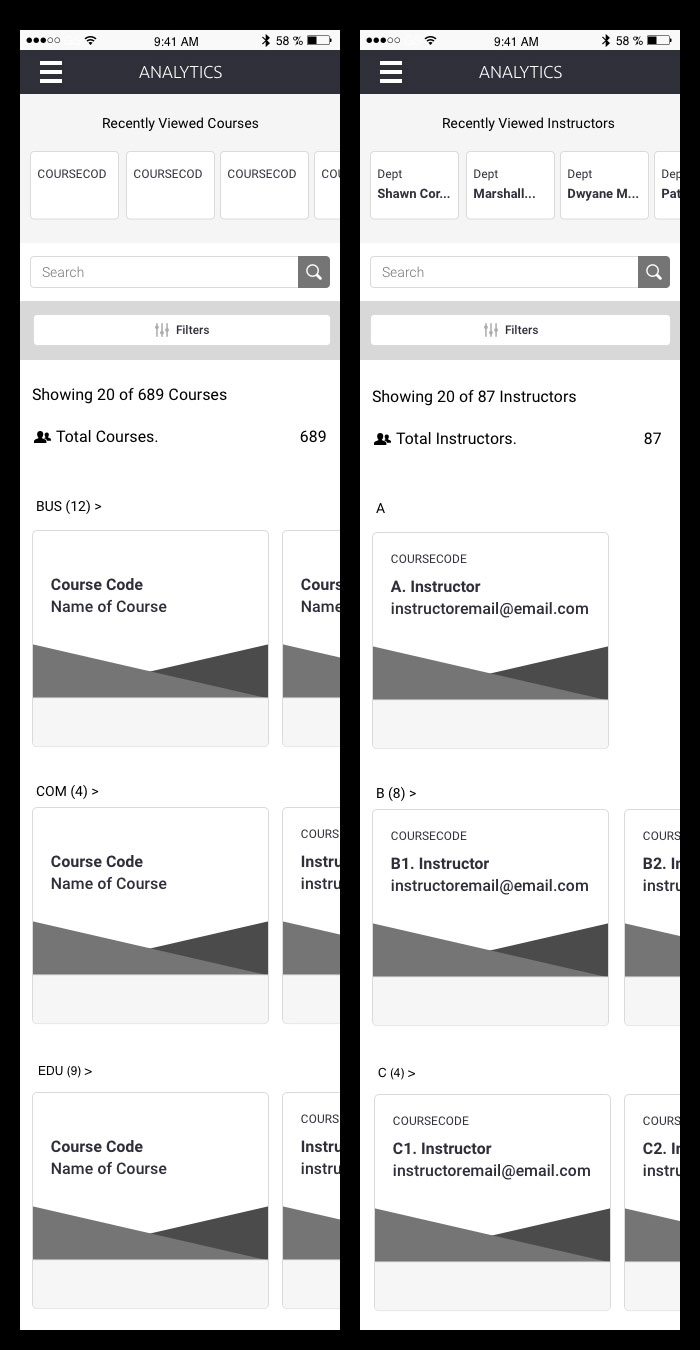Expand the C (4) instructor group

coord(397,1073)
